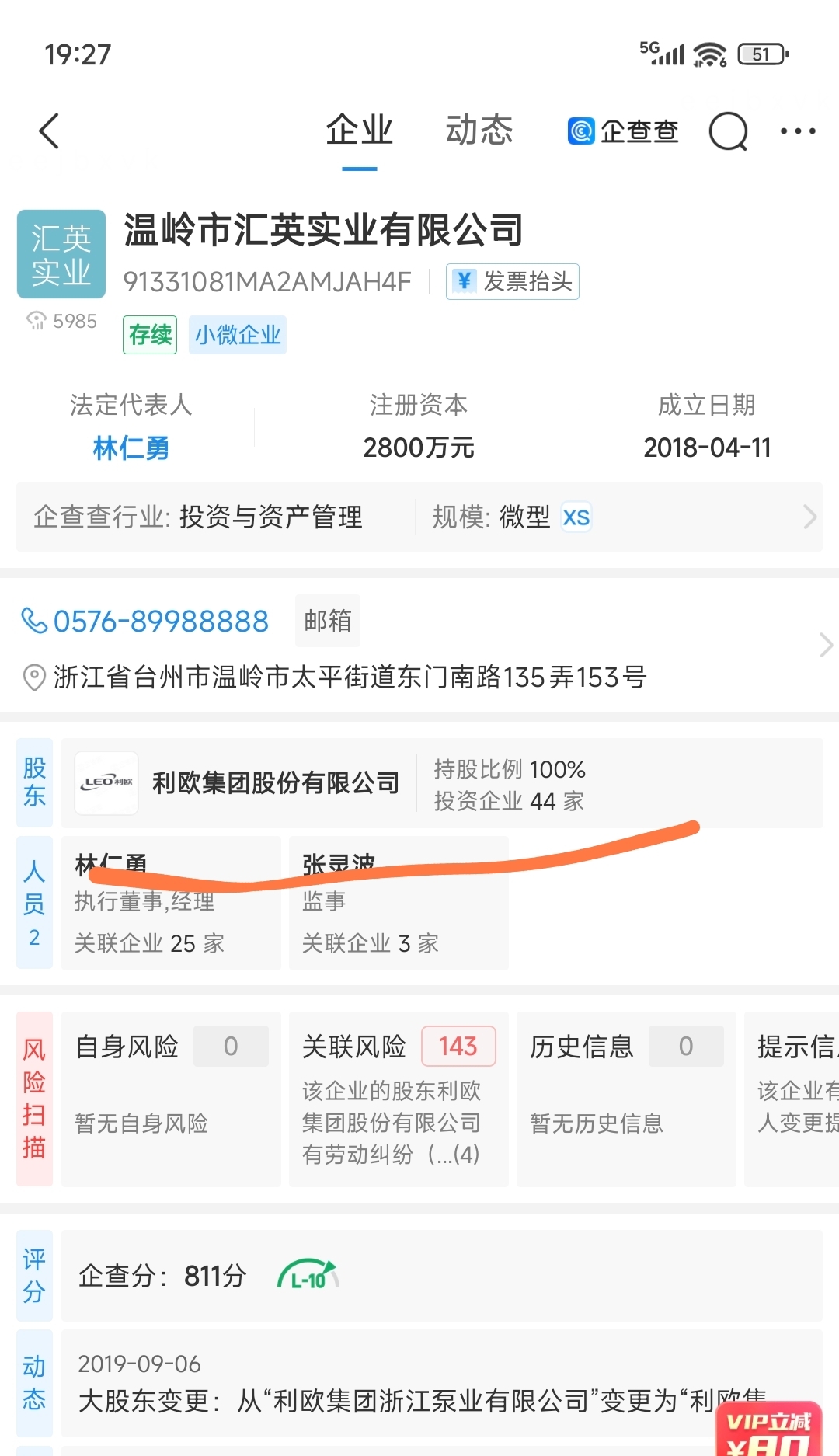Tap the XS scale badge

click(576, 517)
